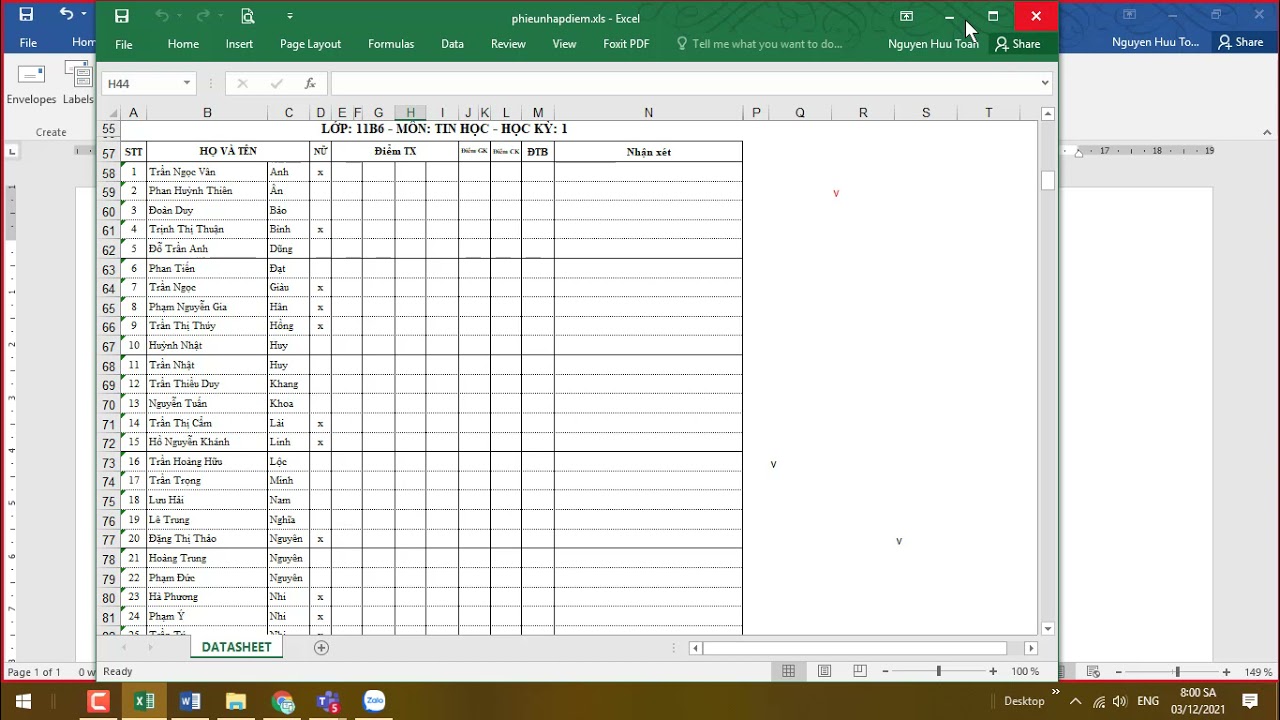Click Word's 149% zoom level

point(1258,672)
